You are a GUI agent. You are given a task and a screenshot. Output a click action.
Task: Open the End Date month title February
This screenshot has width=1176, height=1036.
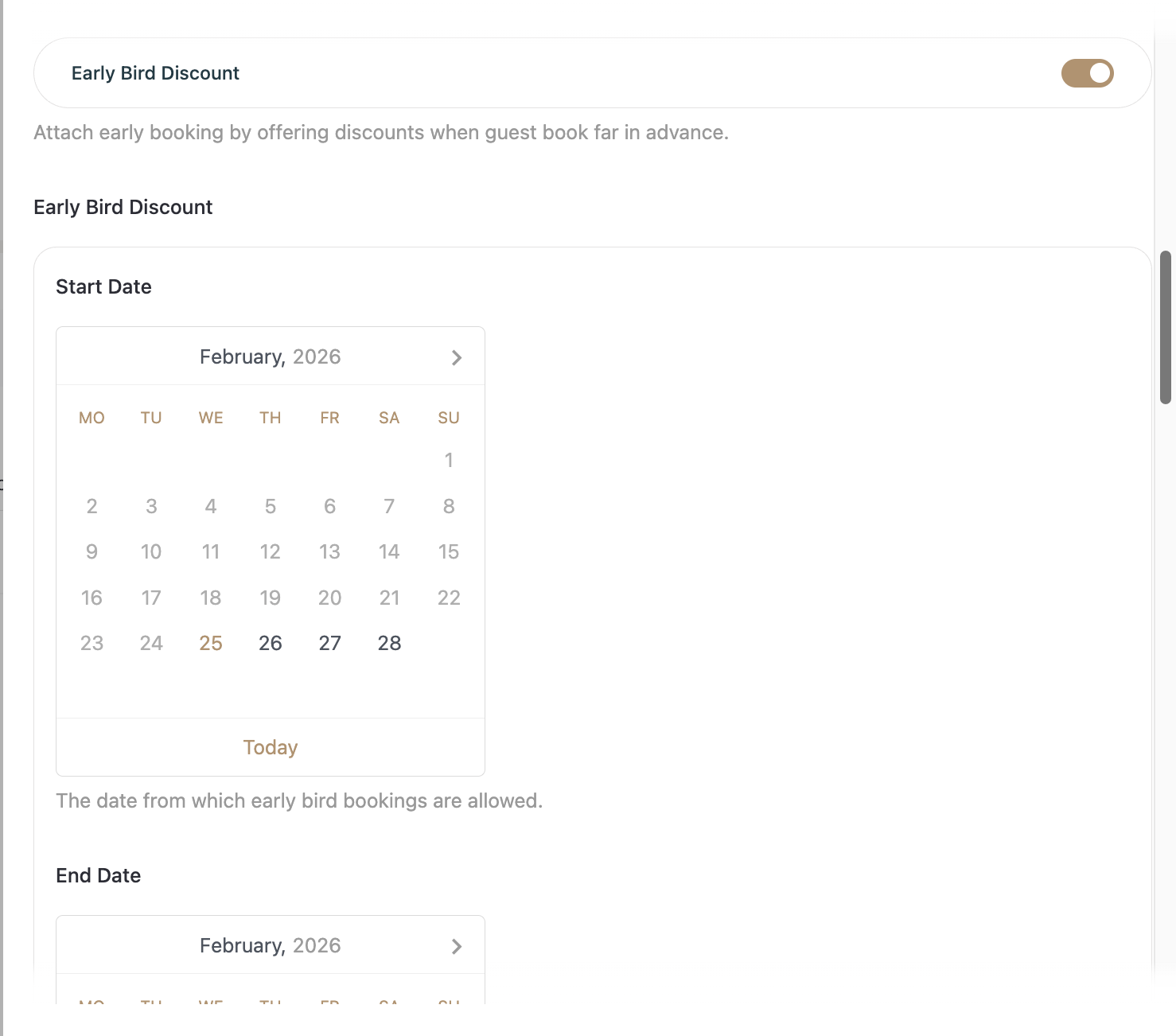(242, 945)
